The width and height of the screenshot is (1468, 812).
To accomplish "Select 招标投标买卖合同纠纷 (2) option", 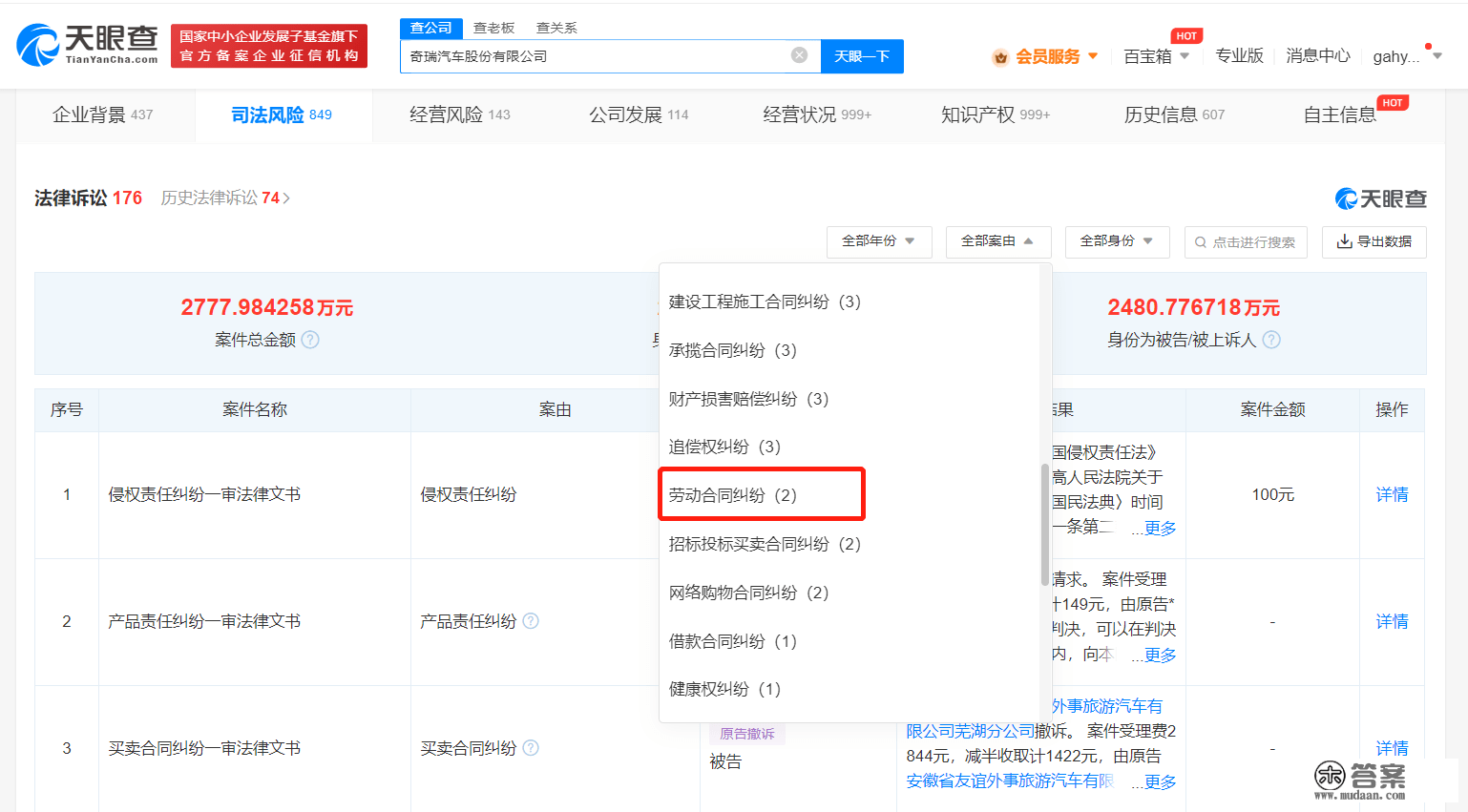I will point(765,544).
